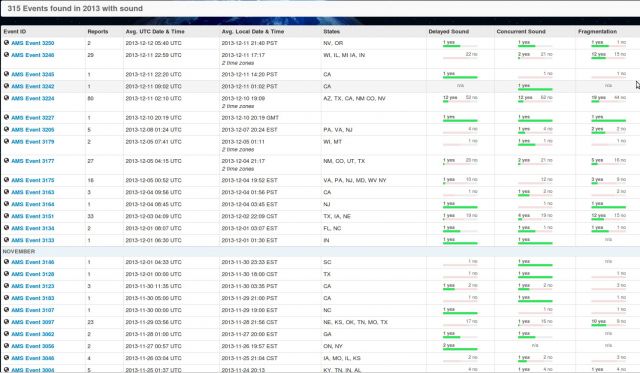Click the Fragmentation column header
This screenshot has width=640, height=373.
point(598,31)
